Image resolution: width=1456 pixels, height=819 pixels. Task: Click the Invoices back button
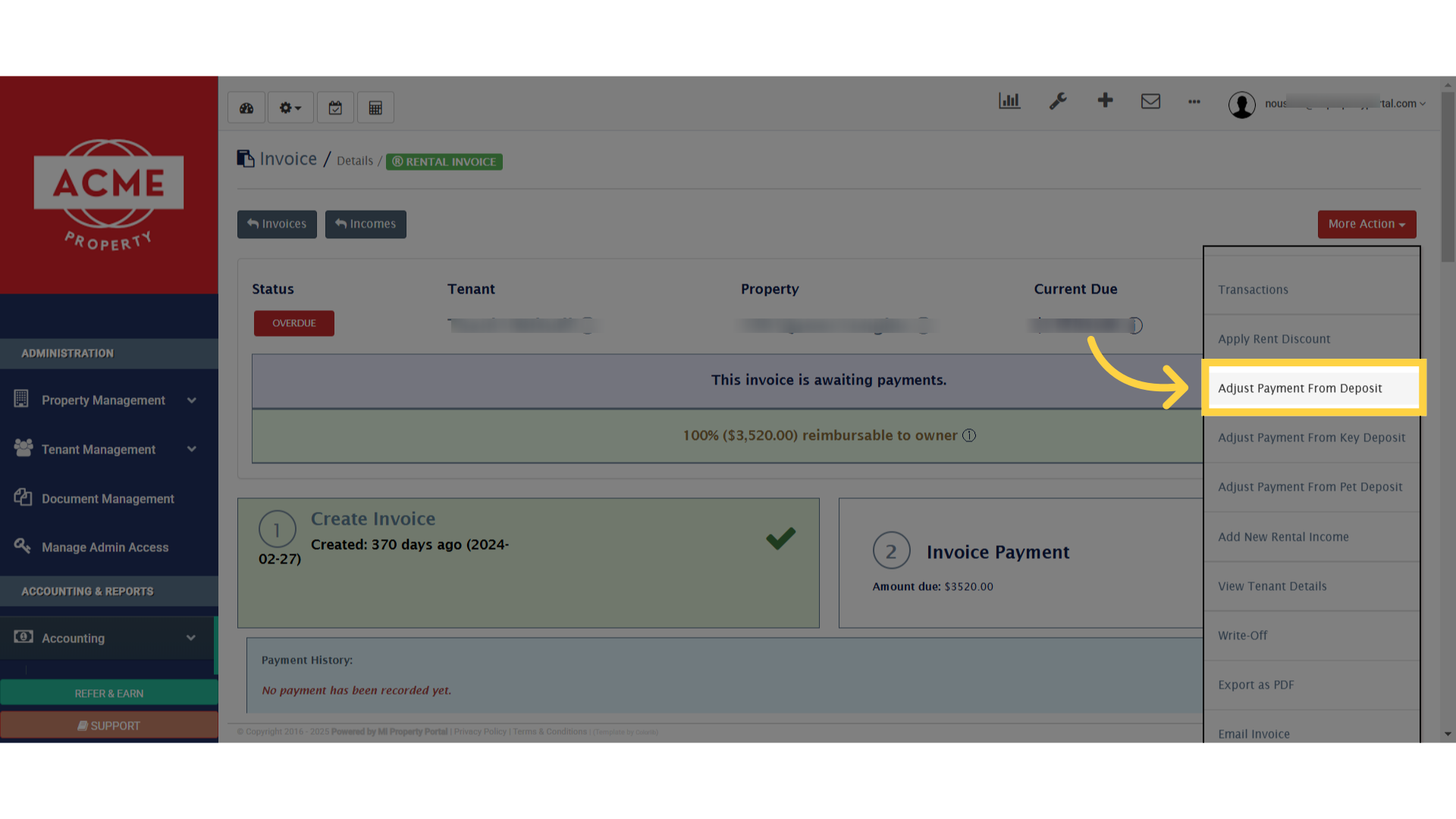pos(277,224)
